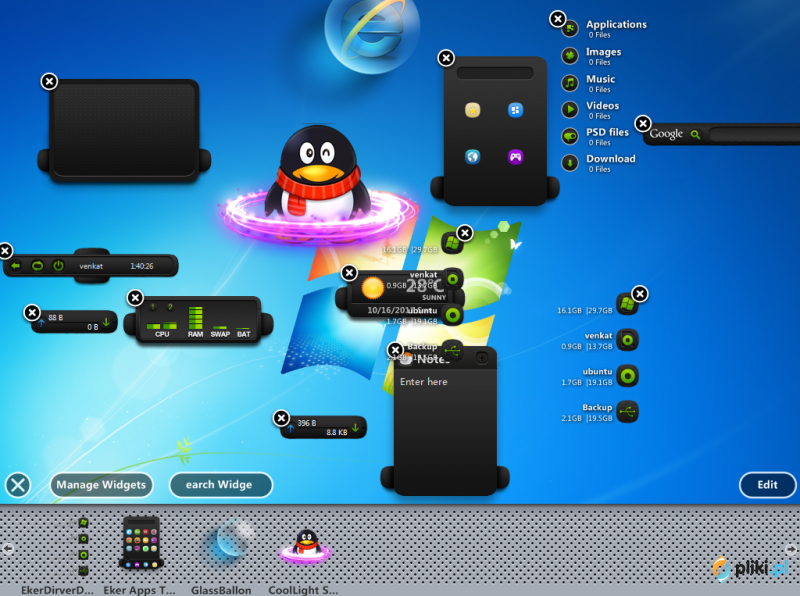Remove the 88 B network widget
The height and width of the screenshot is (596, 800).
pyautogui.click(x=32, y=312)
